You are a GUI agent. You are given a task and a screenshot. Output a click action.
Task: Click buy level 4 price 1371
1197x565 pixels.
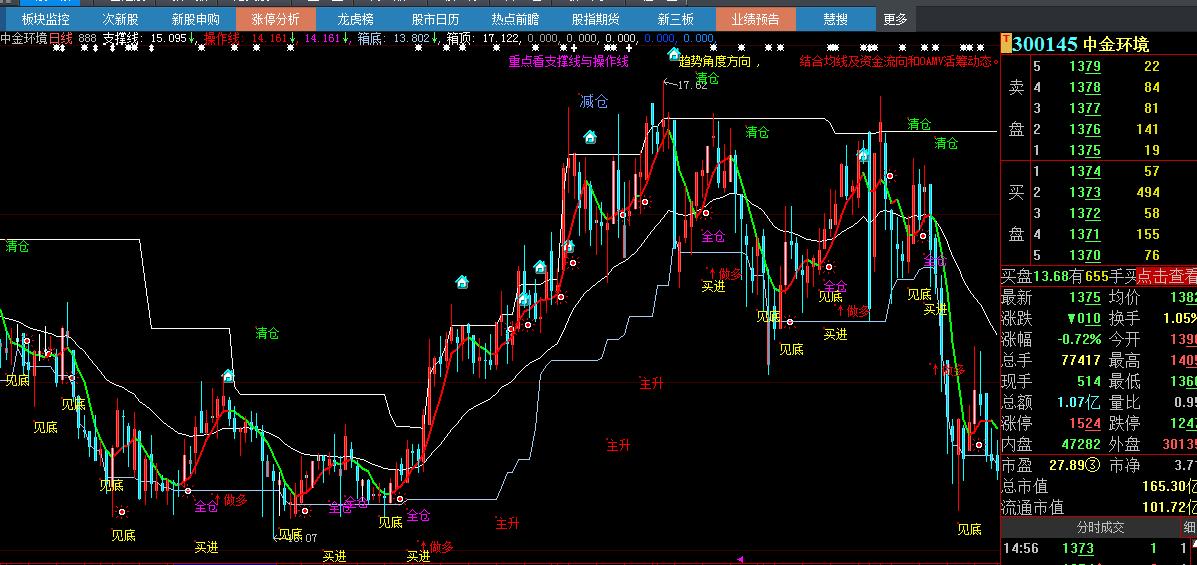point(1085,234)
